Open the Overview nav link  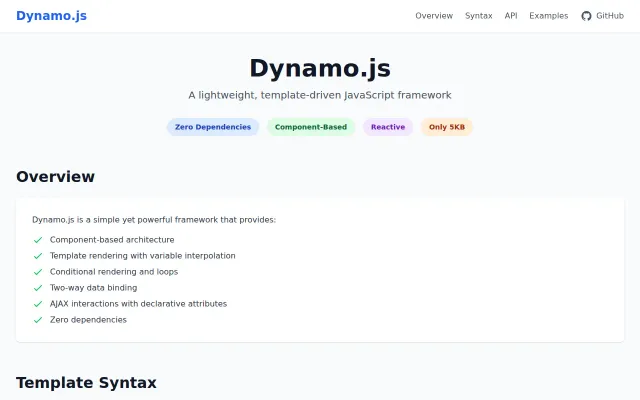coord(434,16)
